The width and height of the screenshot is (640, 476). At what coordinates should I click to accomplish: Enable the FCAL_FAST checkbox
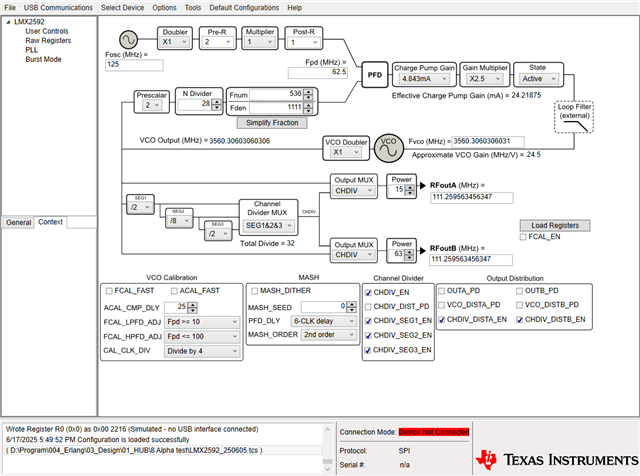pos(109,291)
